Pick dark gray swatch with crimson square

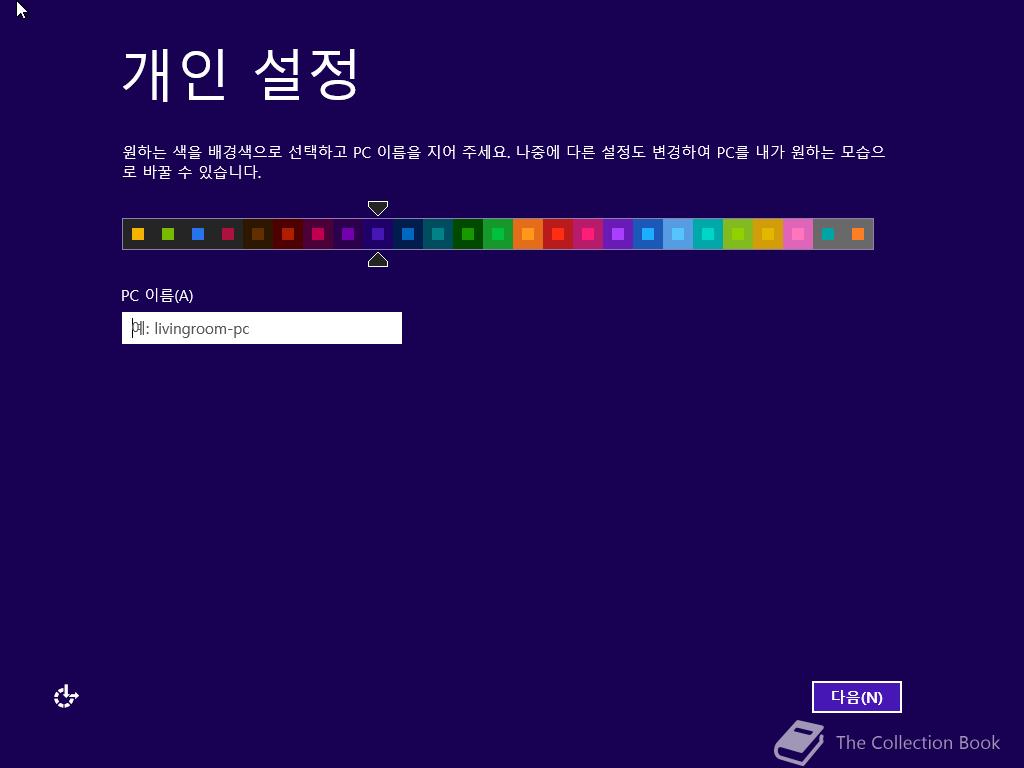coord(228,234)
